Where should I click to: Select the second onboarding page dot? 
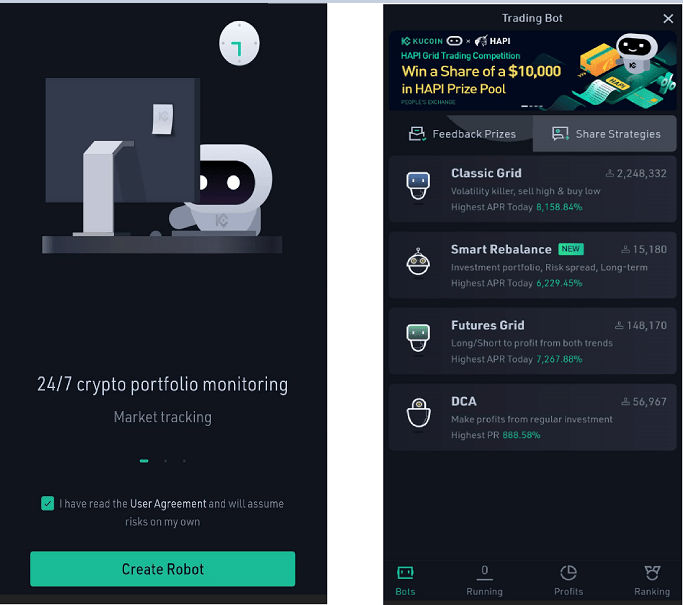166,461
